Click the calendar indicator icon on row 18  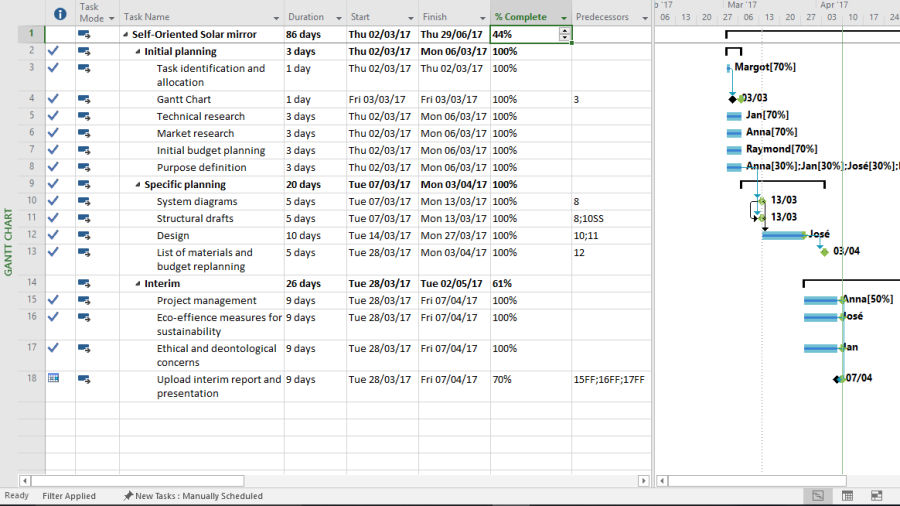pos(54,378)
